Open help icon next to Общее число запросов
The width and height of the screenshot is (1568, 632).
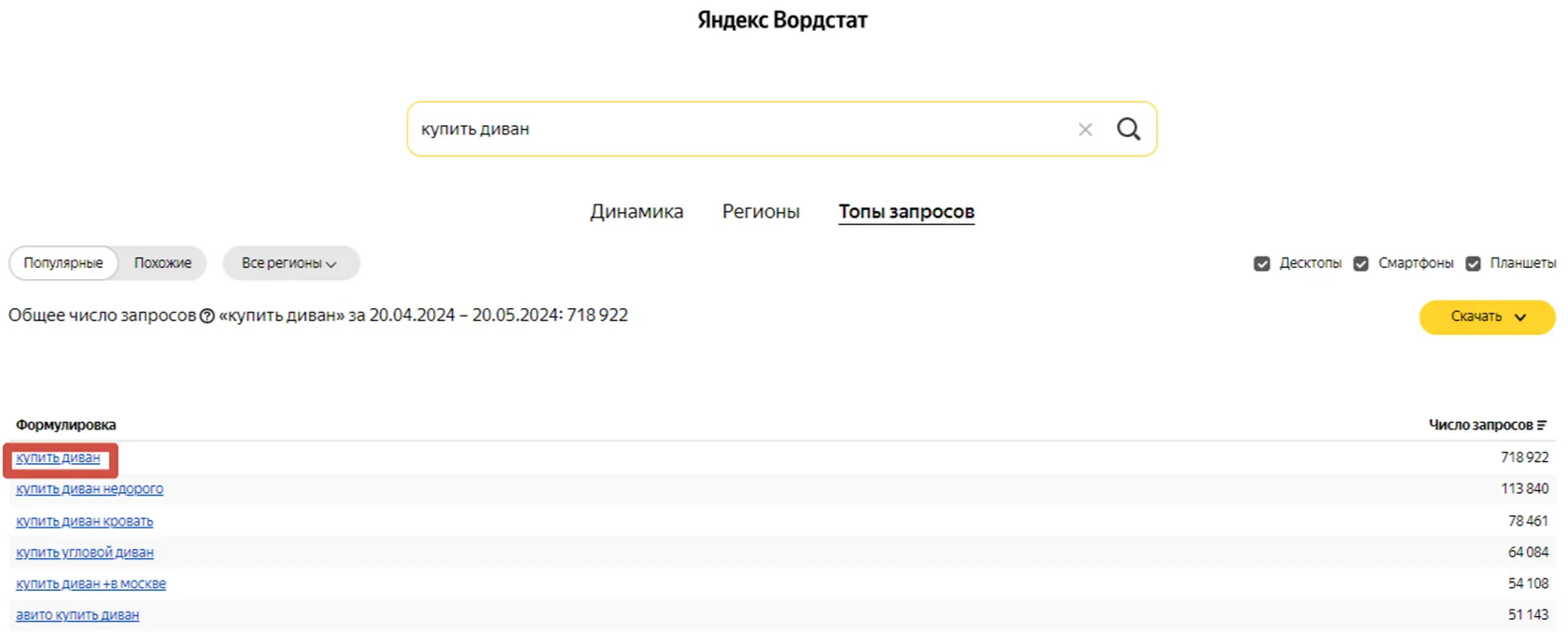(x=207, y=316)
